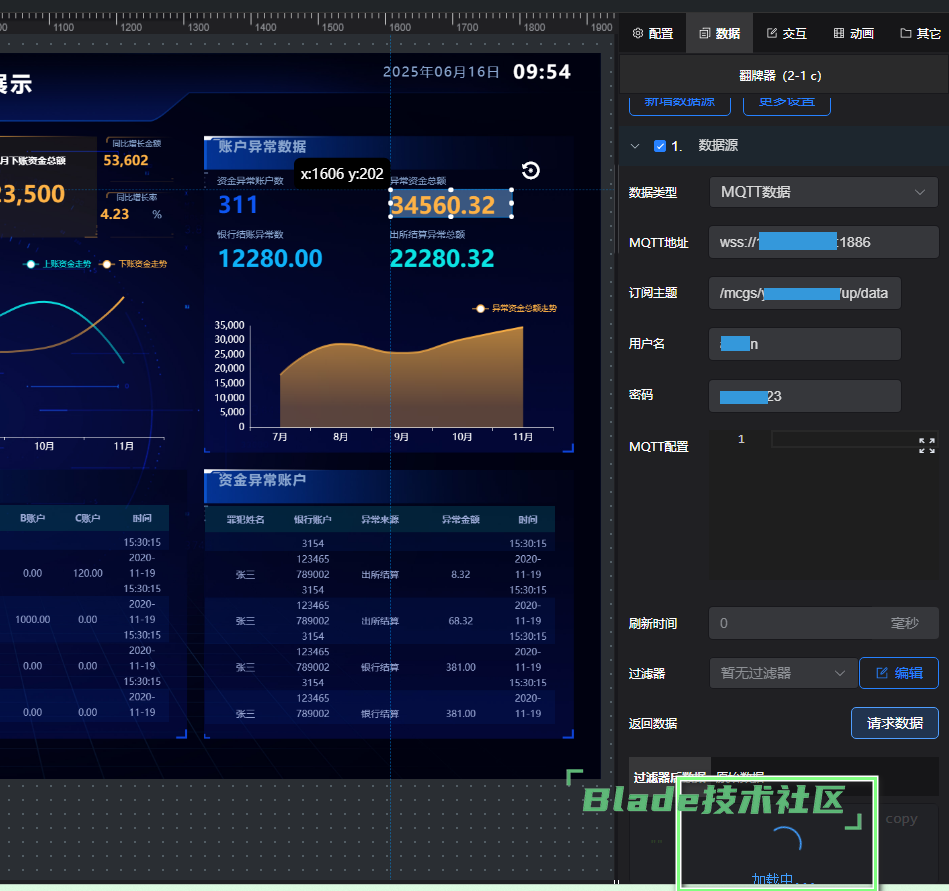Viewport: 949px width, 891px height.
Task: Click the 资金异常账户数 label
Action: click(250, 181)
